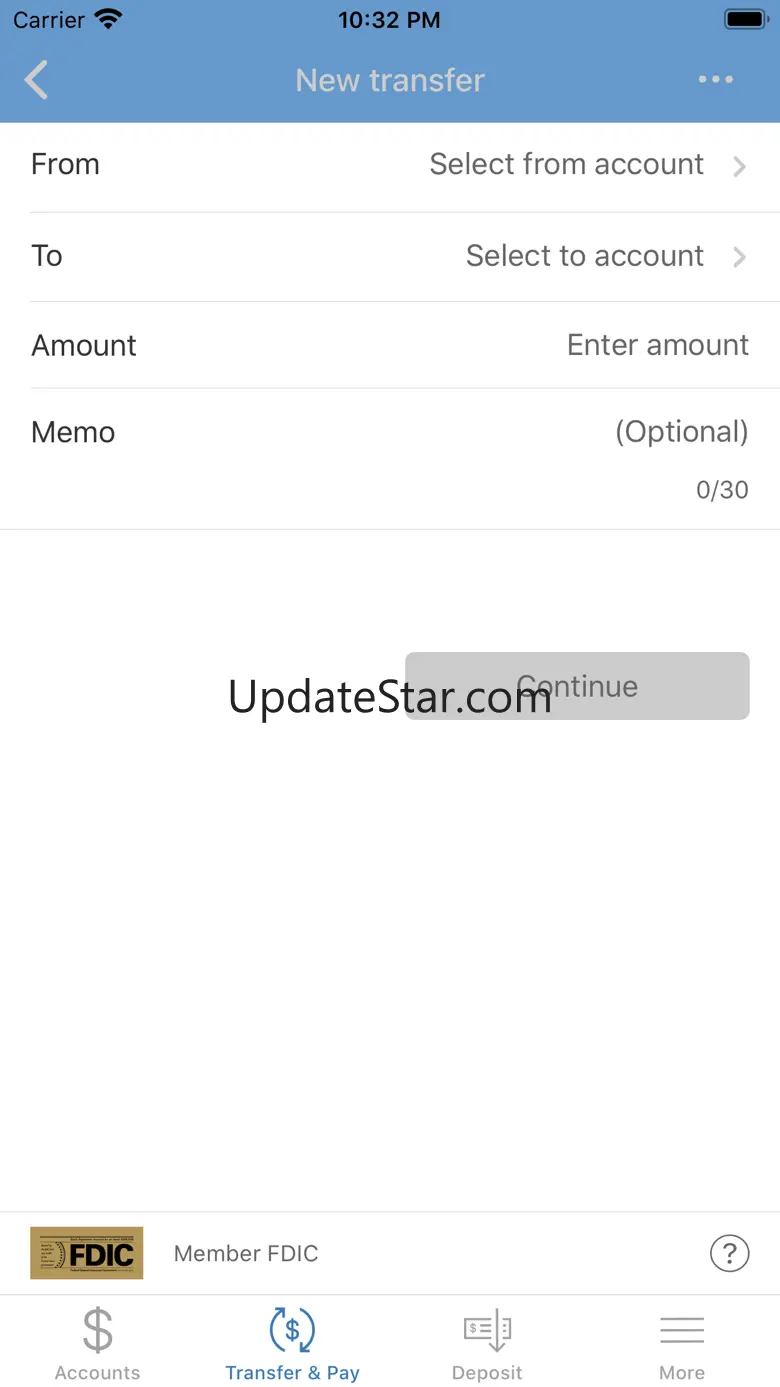The image size is (780, 1387).
Task: Tap the Accounts dollar sign icon
Action: 98,1330
